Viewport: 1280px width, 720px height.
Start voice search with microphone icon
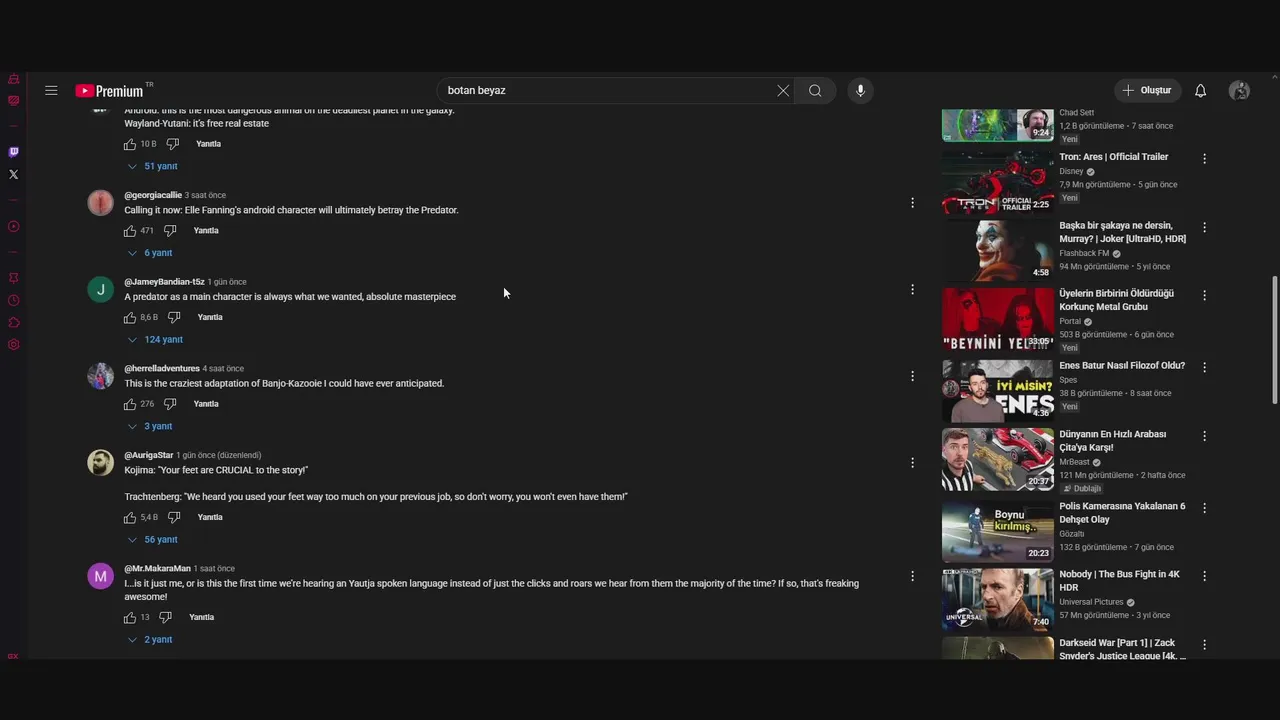[x=860, y=91]
